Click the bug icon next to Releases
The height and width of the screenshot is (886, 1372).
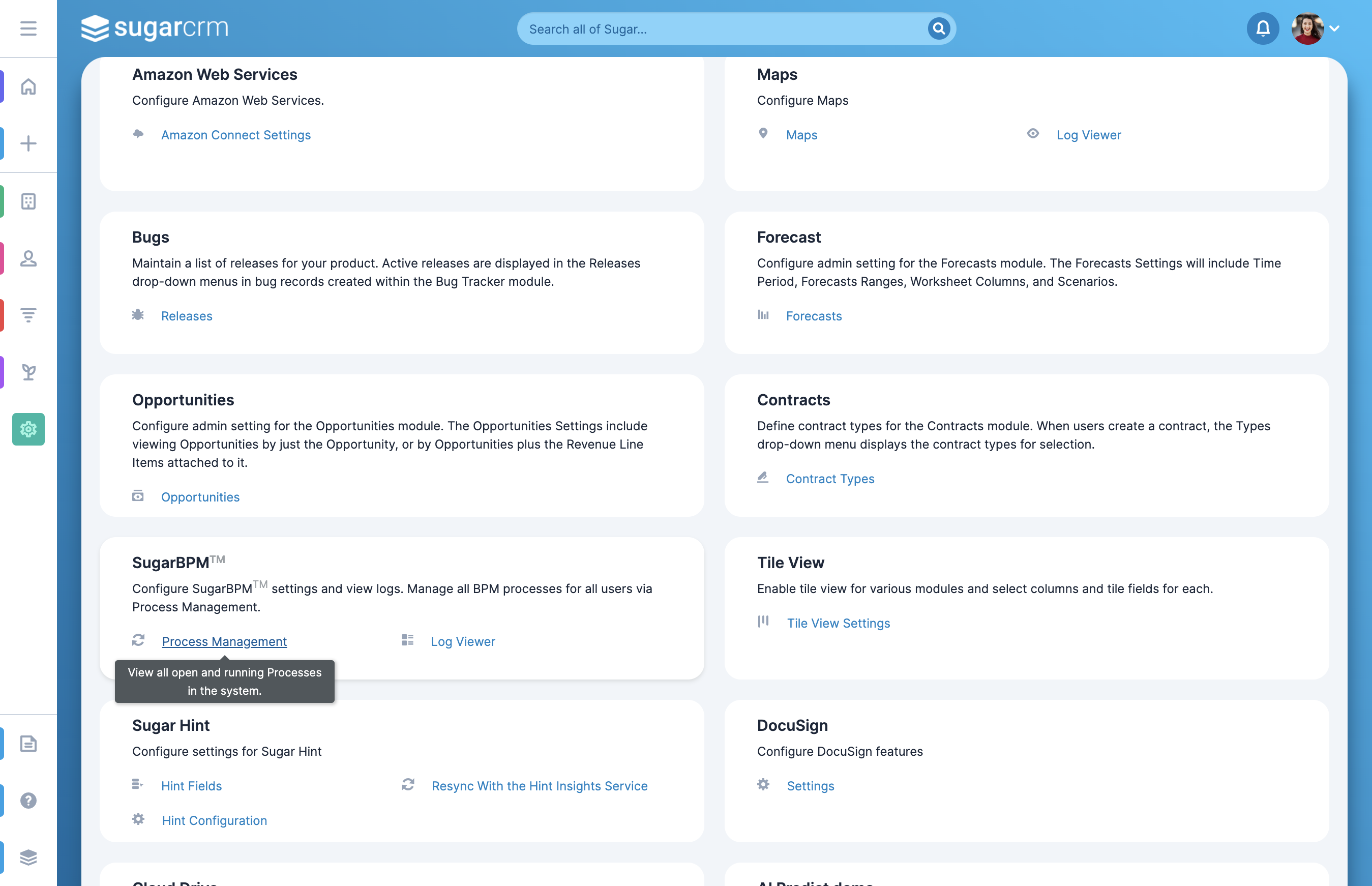(x=138, y=315)
